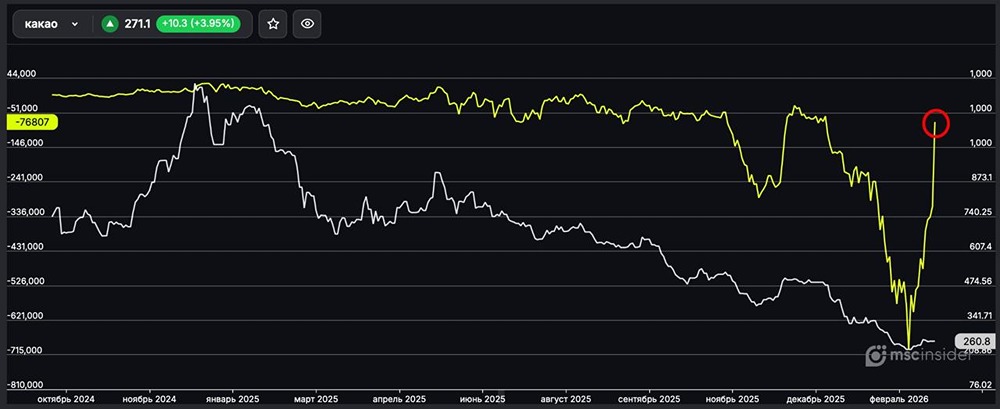1000x409 pixels.
Task: Select октябрь 2024 on time axis
Action: tap(64, 397)
